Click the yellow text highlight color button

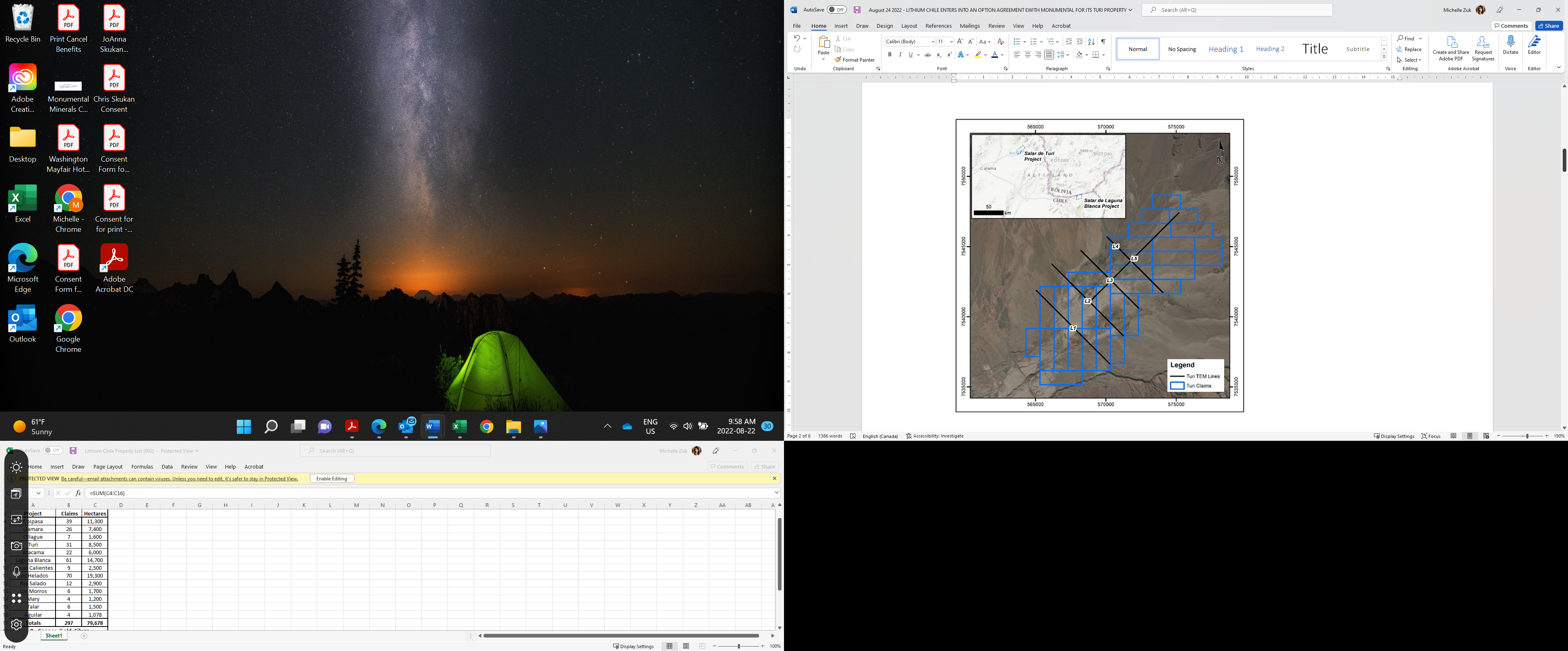978,55
